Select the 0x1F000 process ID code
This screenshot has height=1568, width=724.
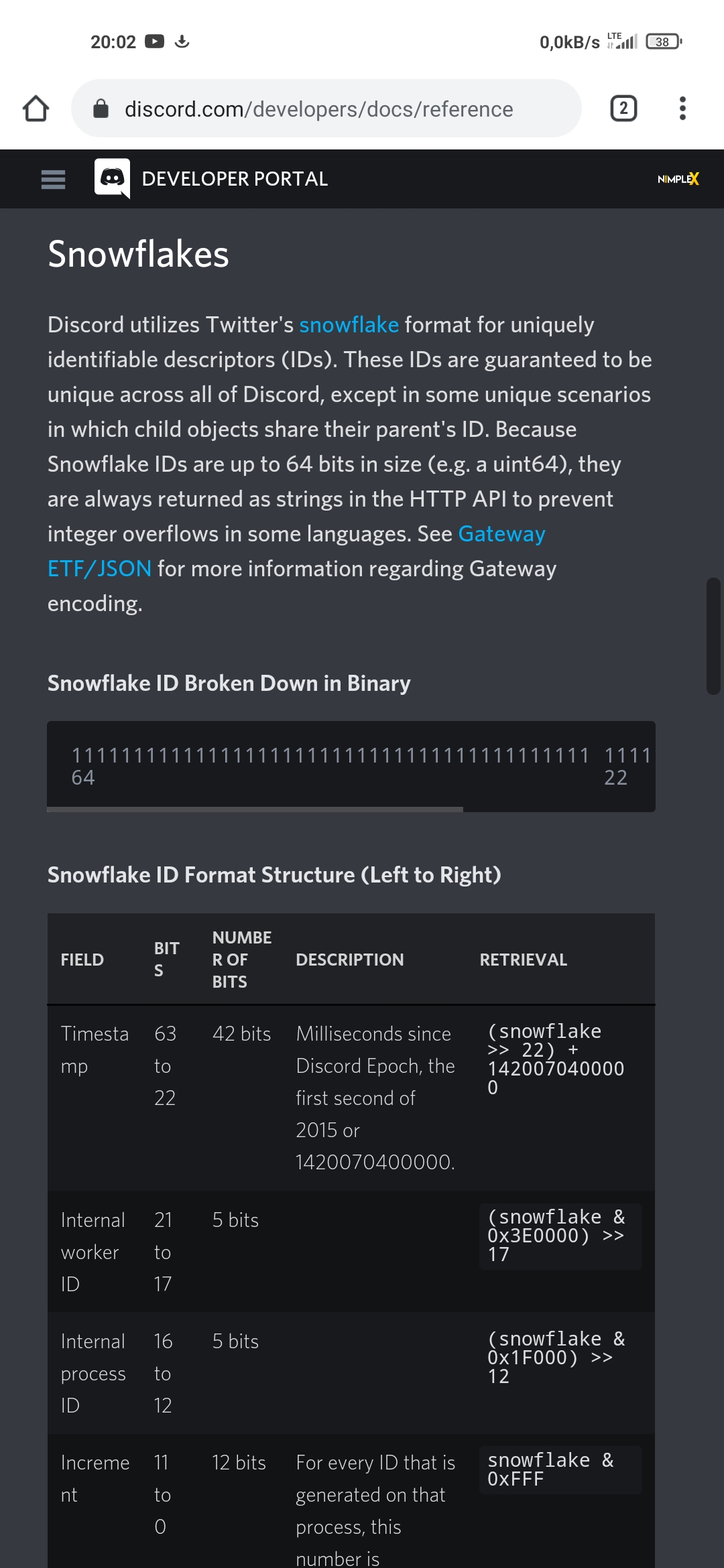click(x=556, y=1358)
